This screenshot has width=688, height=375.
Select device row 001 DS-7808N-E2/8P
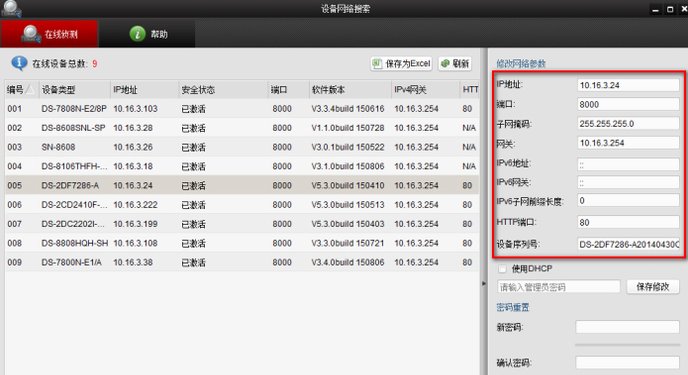coord(242,108)
